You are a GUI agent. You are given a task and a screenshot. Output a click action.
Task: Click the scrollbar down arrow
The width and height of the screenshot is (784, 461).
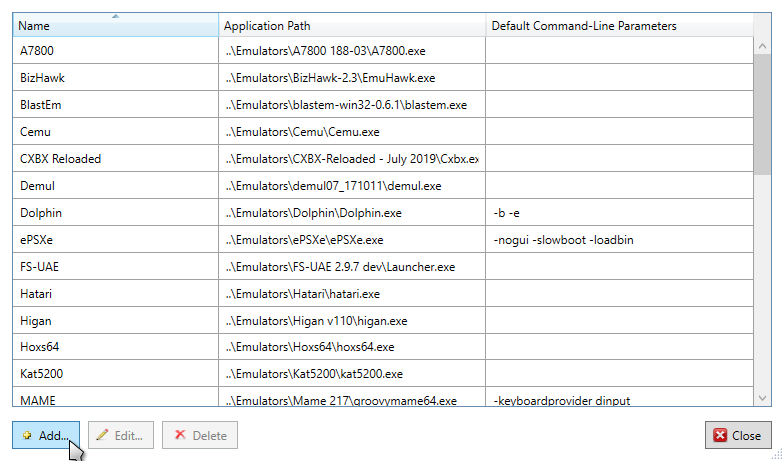[762, 398]
